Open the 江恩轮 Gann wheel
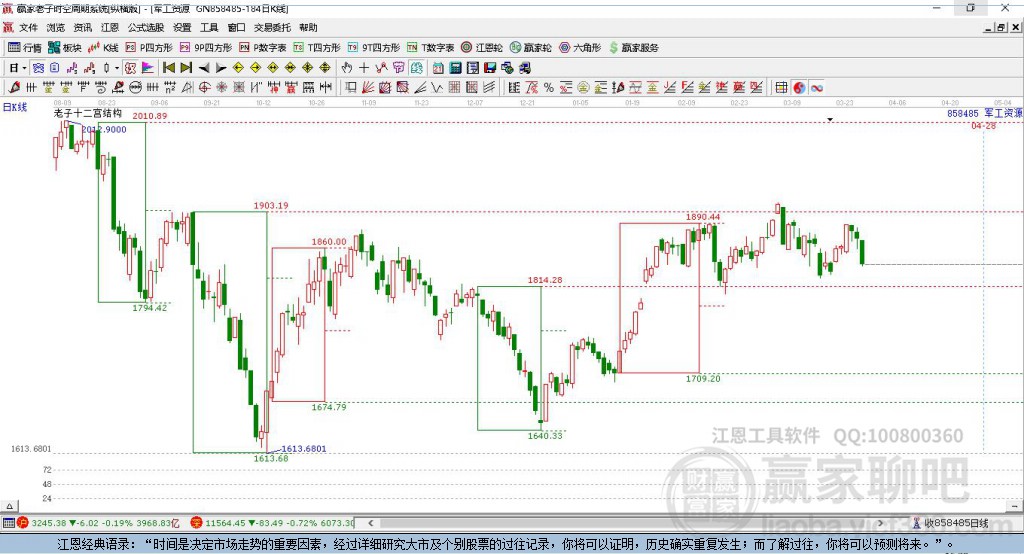Image resolution: width=1024 pixels, height=554 pixels. [x=482, y=48]
